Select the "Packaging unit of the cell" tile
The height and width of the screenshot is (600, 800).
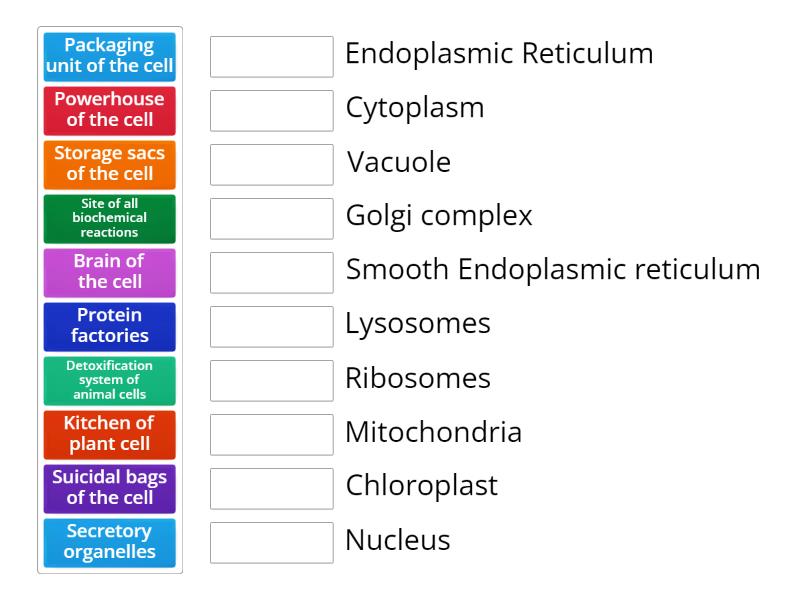tap(109, 57)
